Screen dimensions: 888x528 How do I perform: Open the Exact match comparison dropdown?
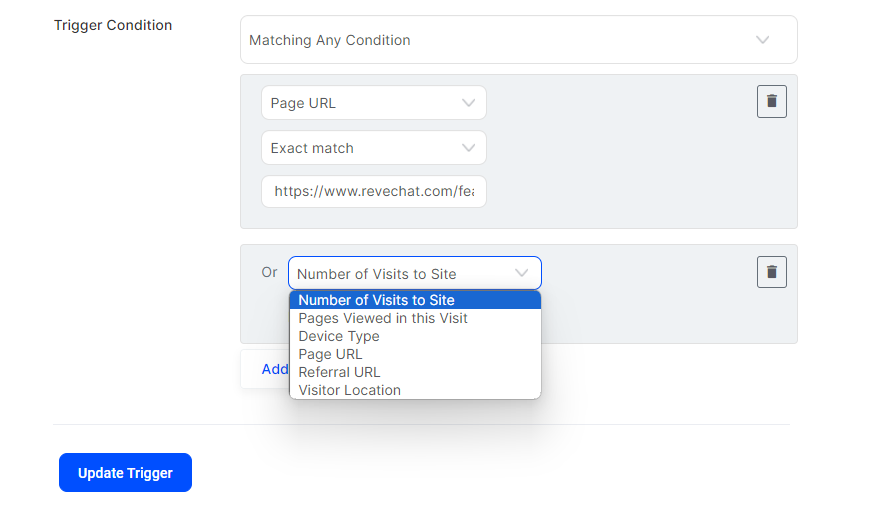[373, 148]
